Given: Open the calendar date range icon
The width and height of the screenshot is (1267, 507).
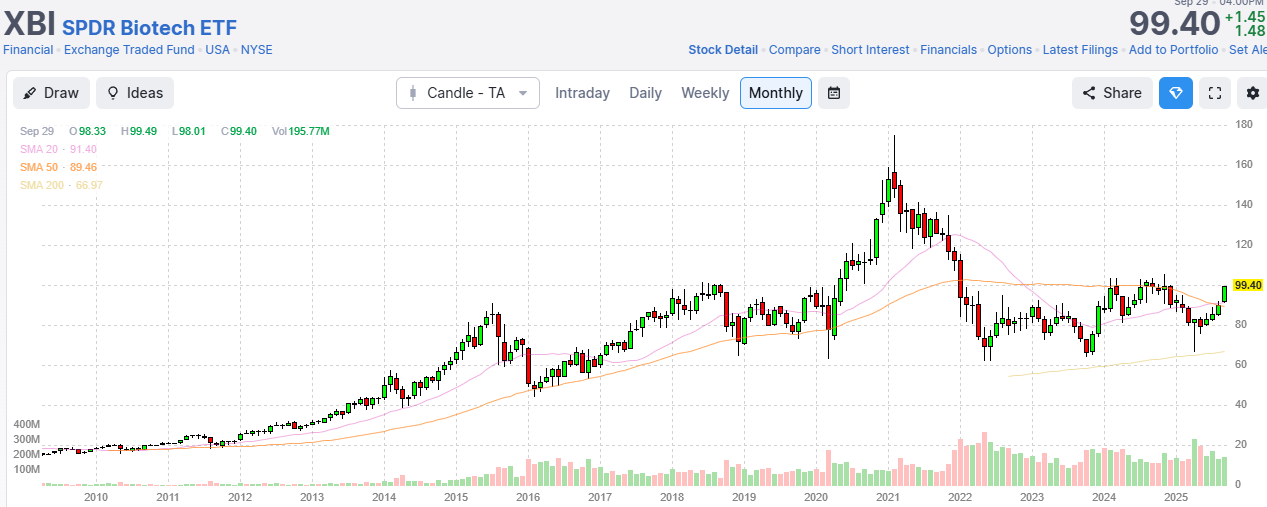Looking at the screenshot, I should [x=833, y=93].
